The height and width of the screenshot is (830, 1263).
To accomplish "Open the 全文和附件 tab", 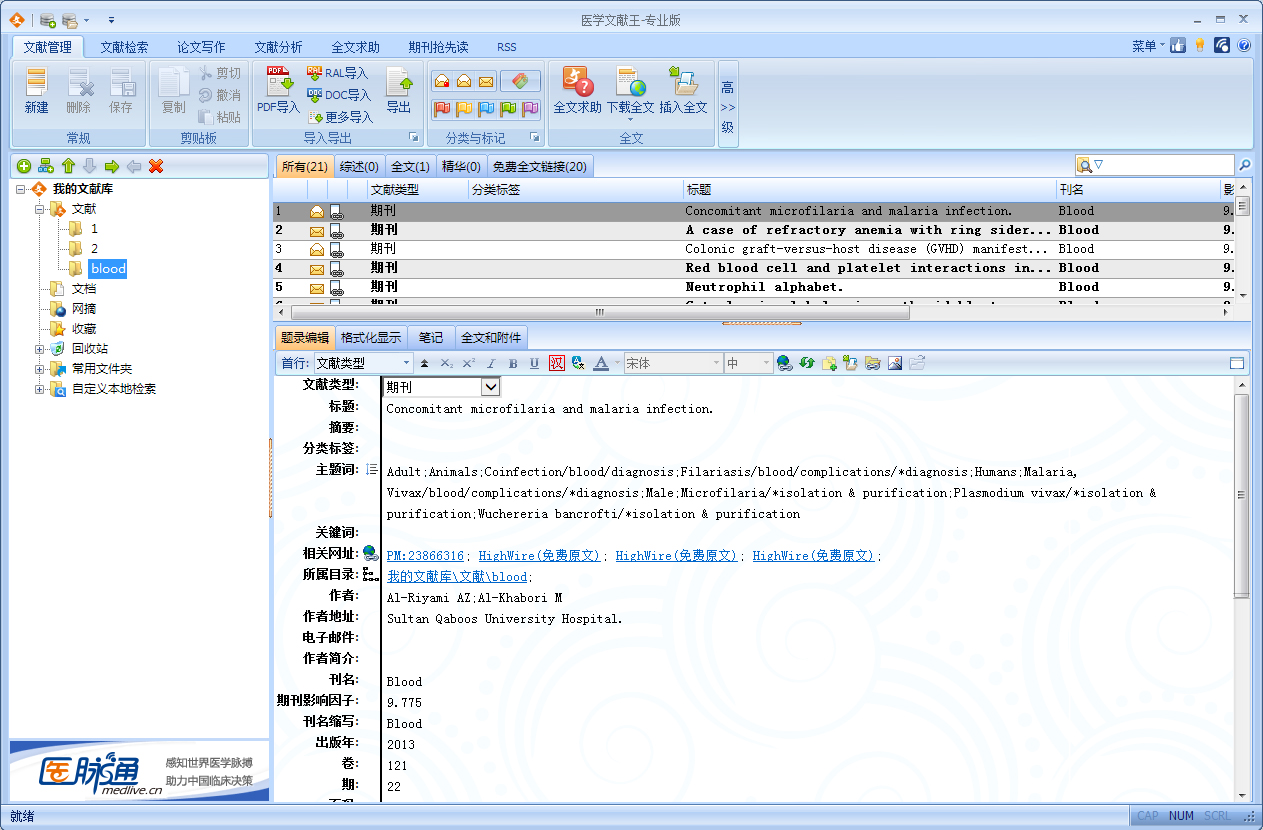I will click(491, 338).
